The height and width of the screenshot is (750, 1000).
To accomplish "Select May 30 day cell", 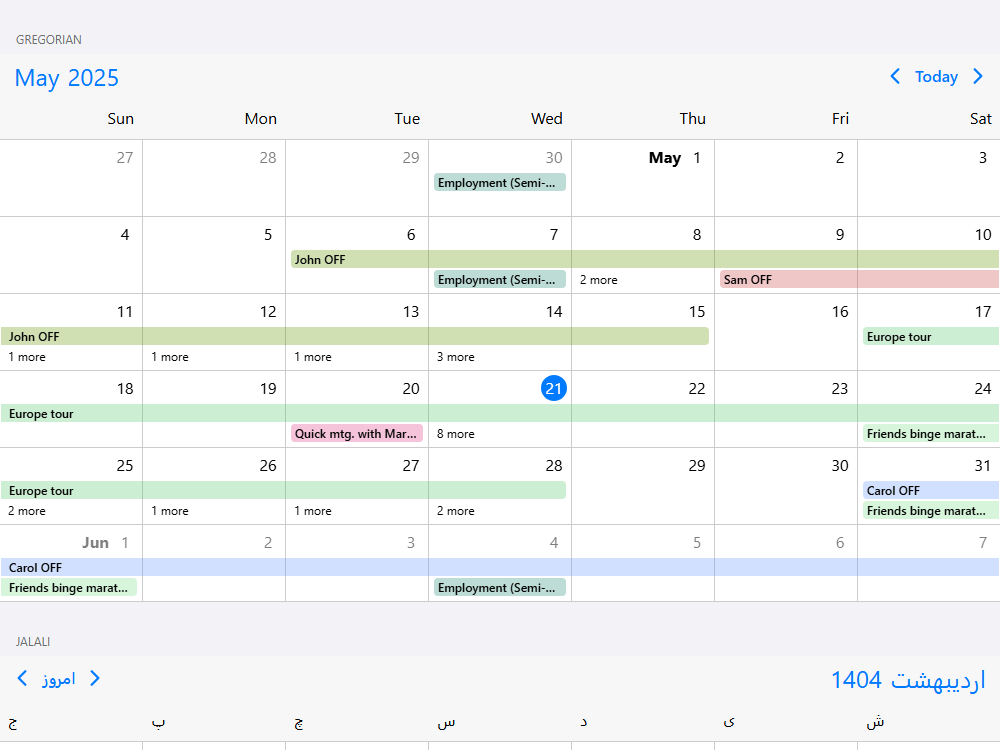I will (x=786, y=486).
